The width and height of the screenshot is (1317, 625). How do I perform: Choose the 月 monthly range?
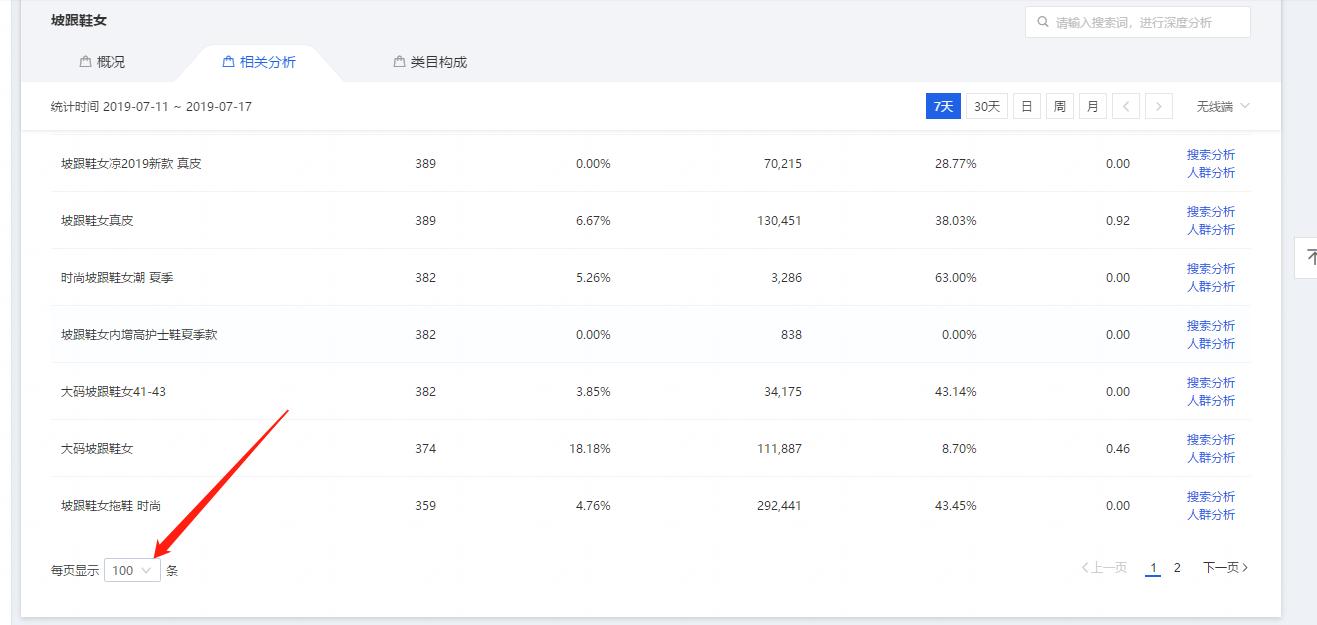(1092, 106)
